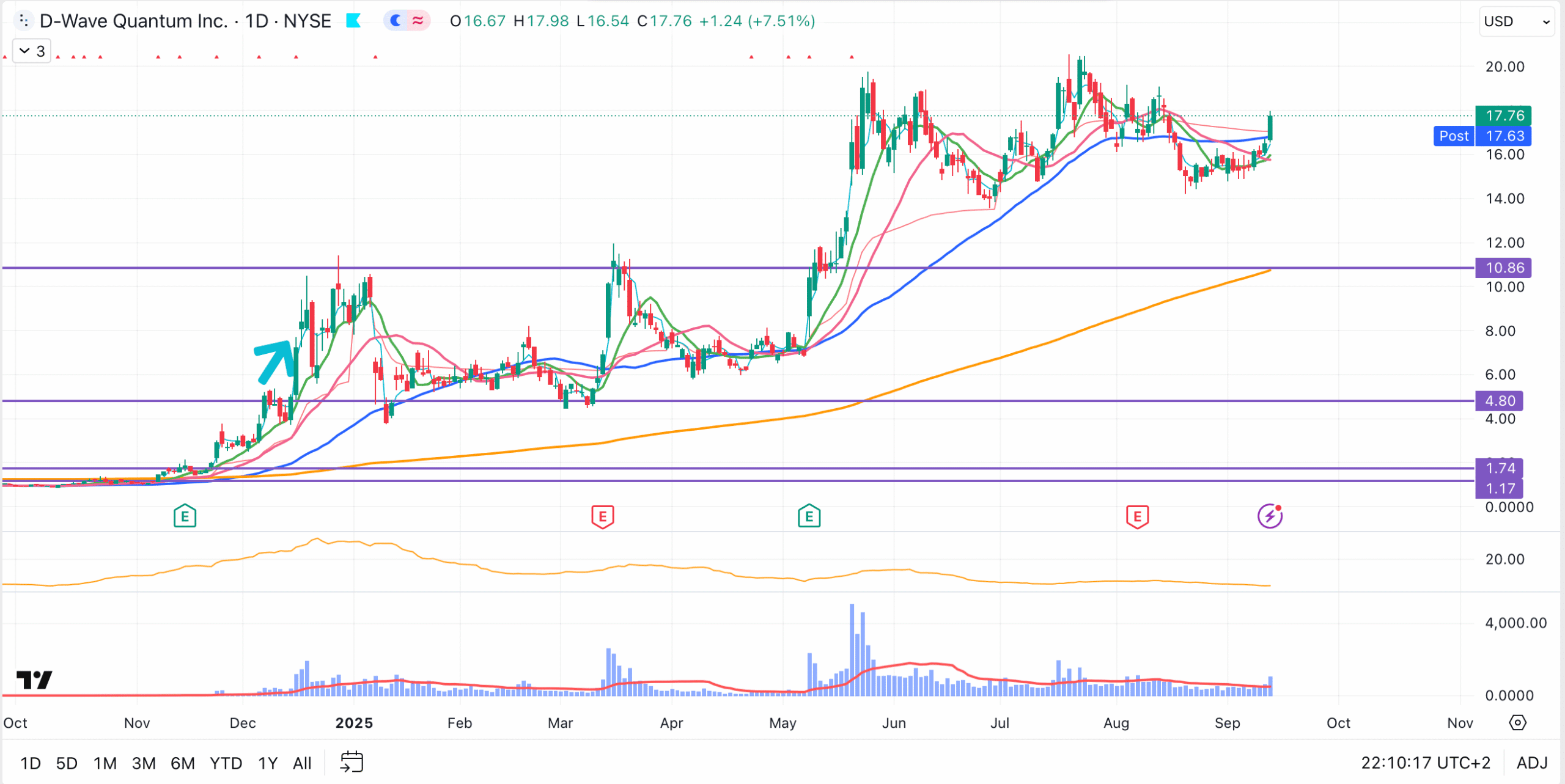The width and height of the screenshot is (1565, 784).
Task: Click the O16.67 open value in header
Action: click(x=477, y=21)
